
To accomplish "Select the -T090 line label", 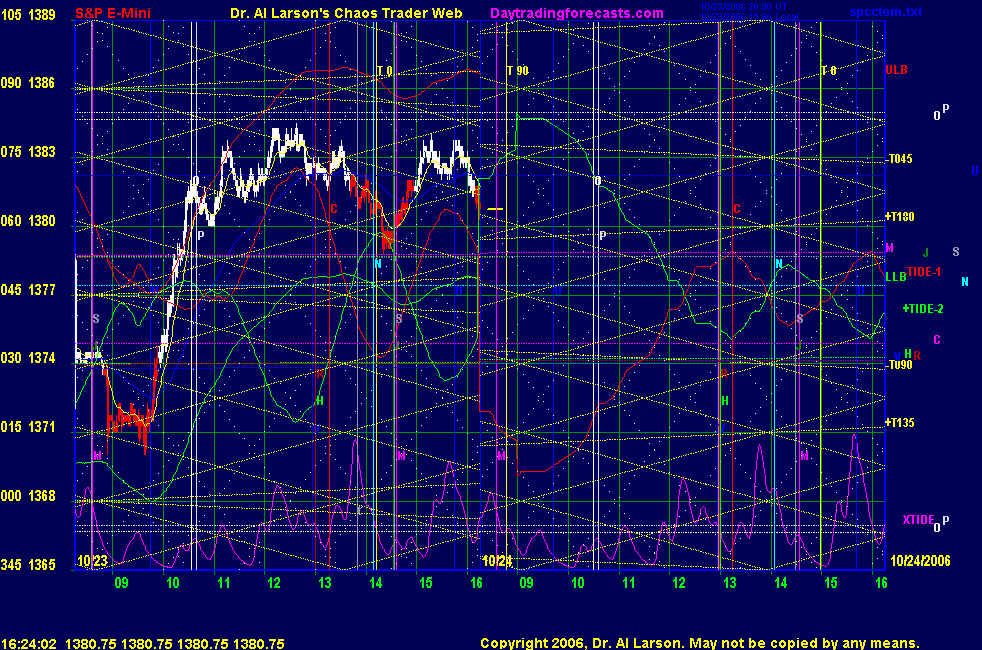I will click(899, 364).
